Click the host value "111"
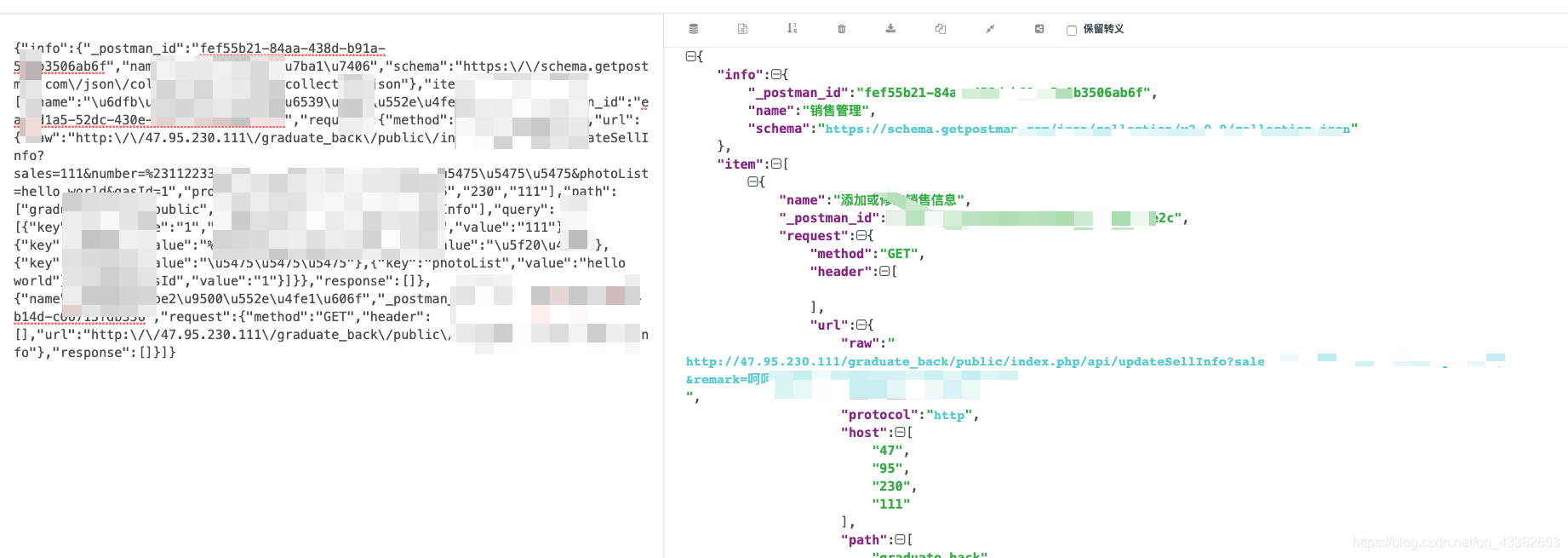Viewport: 1568px width, 558px height. point(891,504)
